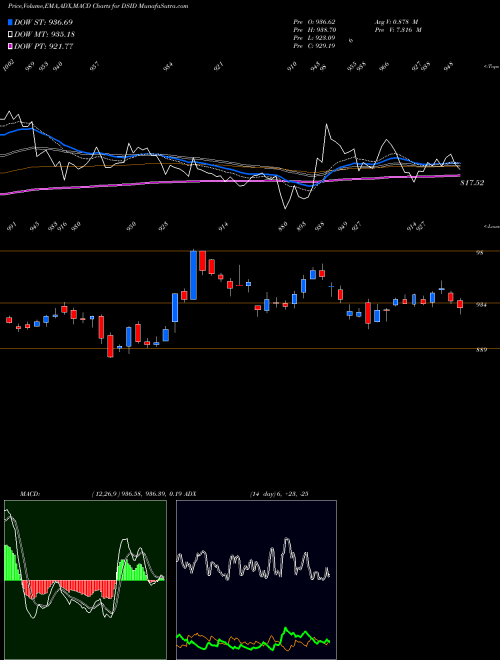Click the '<Tops' label at right edge
This screenshot has width=500, height=660.
[x=491, y=67]
